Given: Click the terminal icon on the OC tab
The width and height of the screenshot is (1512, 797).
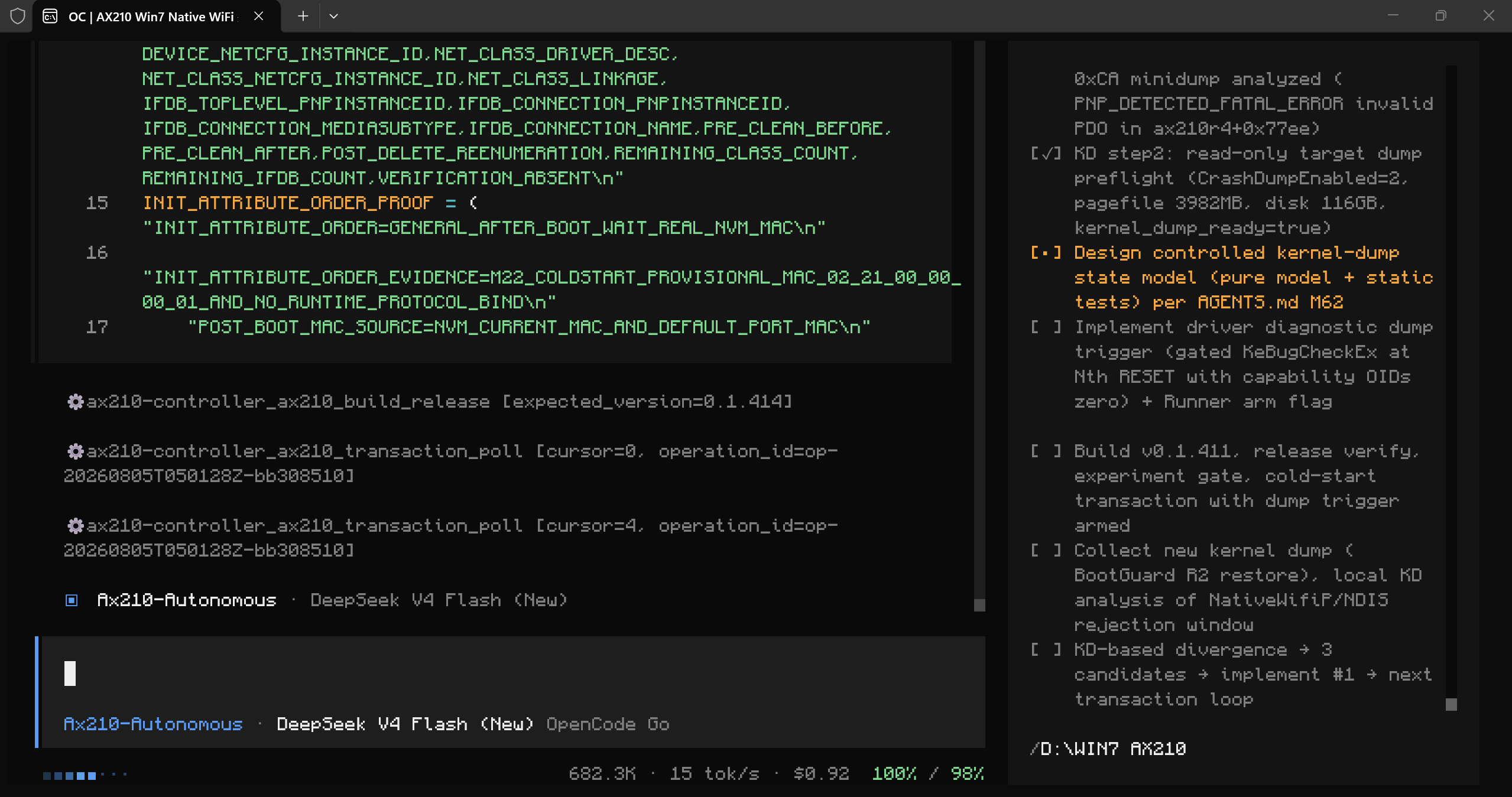Looking at the screenshot, I should point(50,16).
